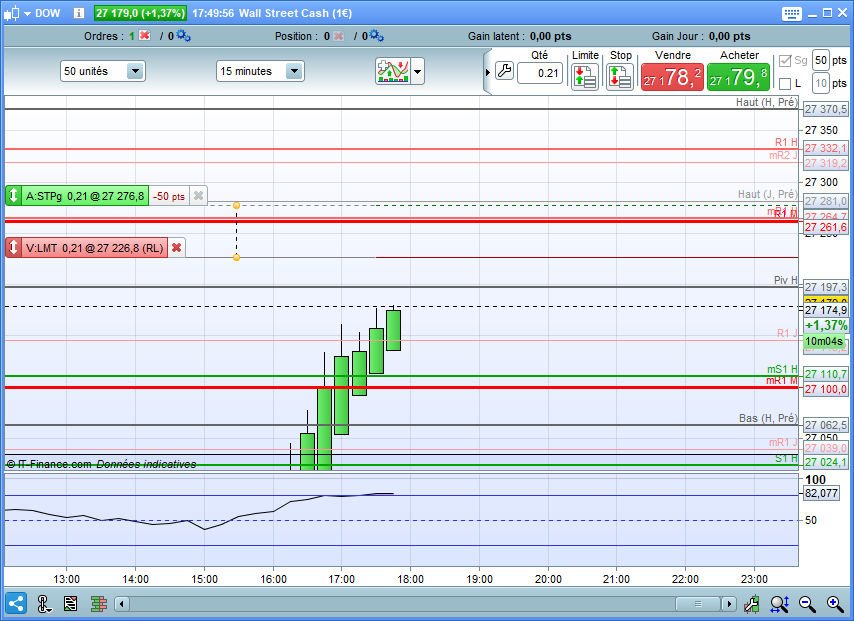Image resolution: width=854 pixels, height=621 pixels.
Task: Open the 15 minutes timeframe dropdown
Action: point(260,71)
